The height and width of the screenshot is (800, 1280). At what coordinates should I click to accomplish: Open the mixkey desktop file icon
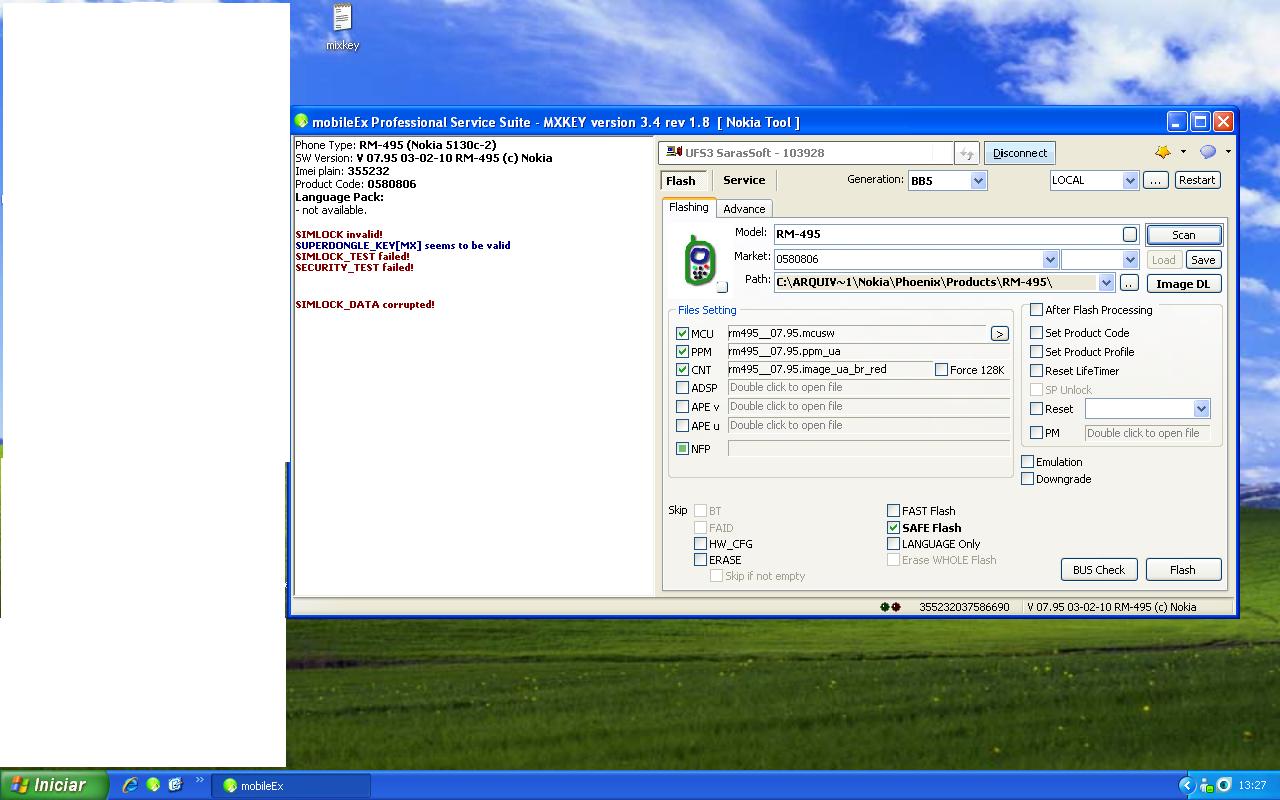point(342,27)
